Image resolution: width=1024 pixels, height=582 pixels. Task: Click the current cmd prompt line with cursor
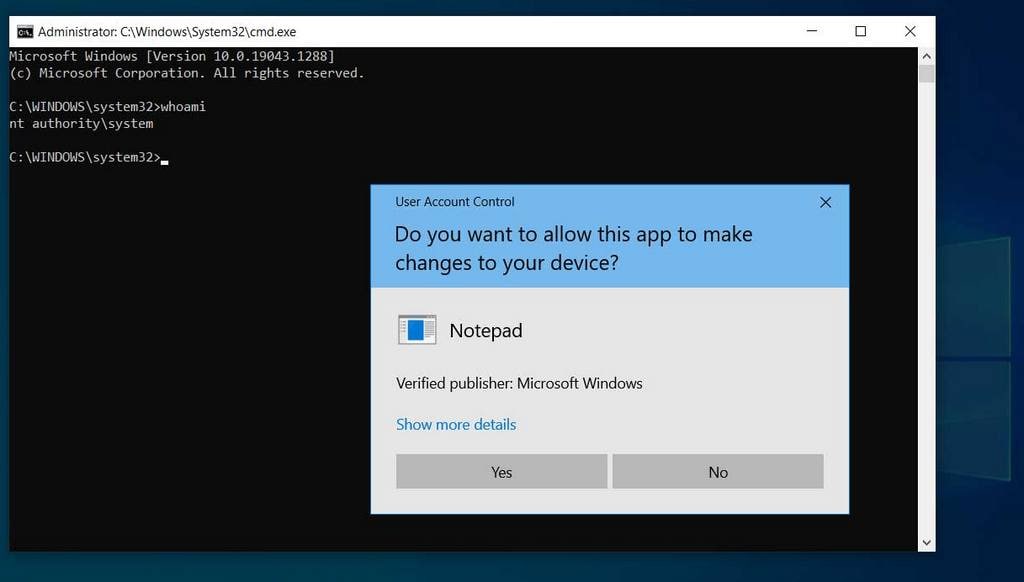point(89,157)
